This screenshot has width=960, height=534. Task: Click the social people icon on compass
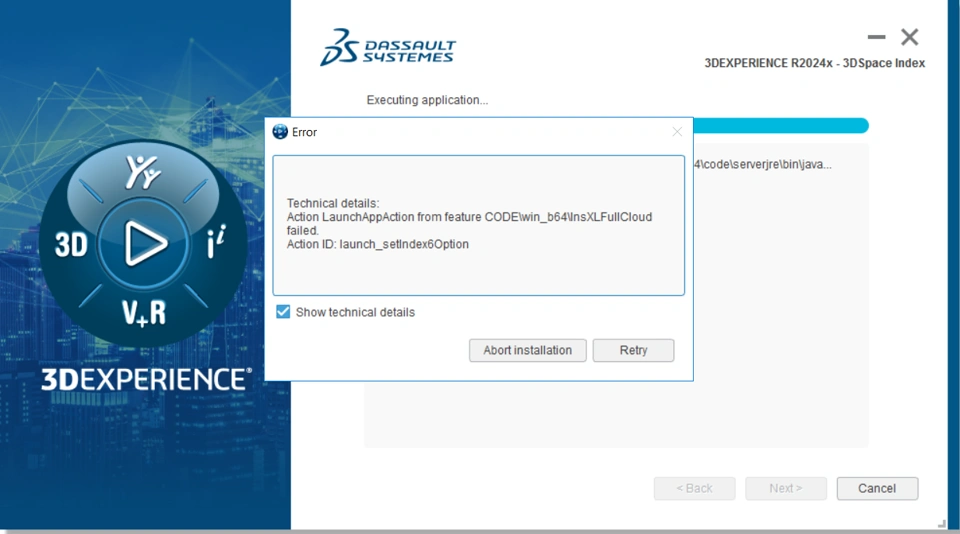(x=143, y=172)
